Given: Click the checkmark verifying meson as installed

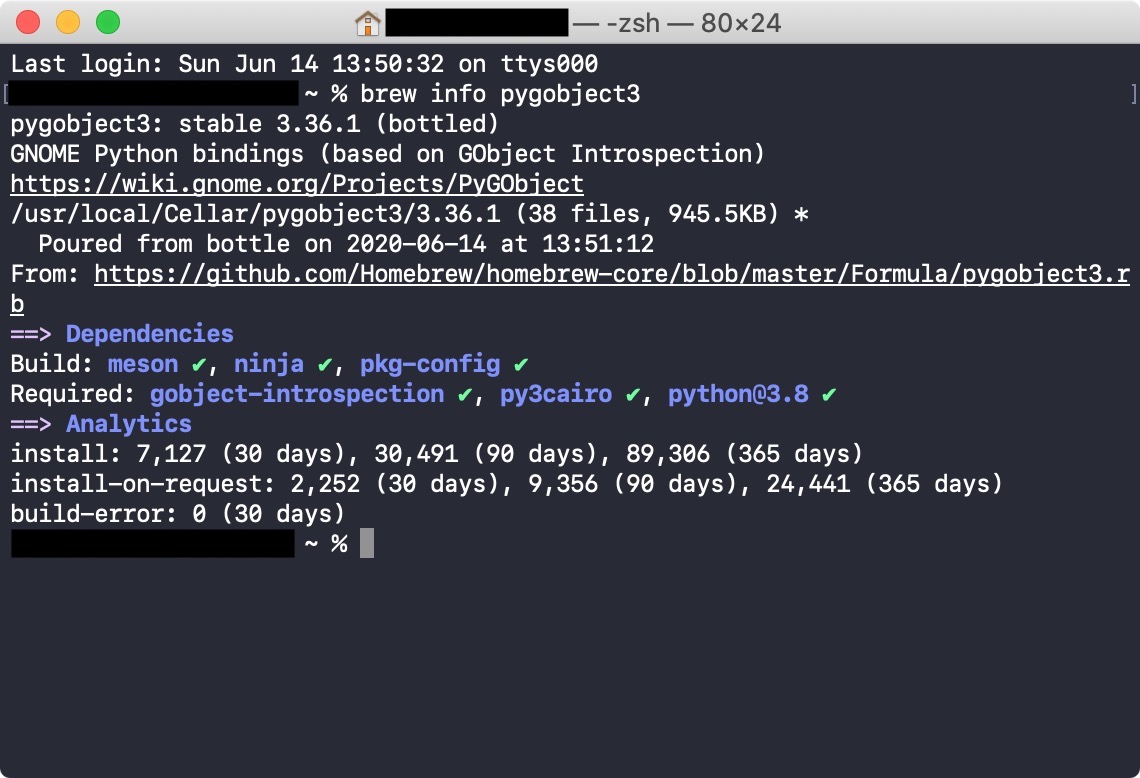Looking at the screenshot, I should pyautogui.click(x=198, y=364).
